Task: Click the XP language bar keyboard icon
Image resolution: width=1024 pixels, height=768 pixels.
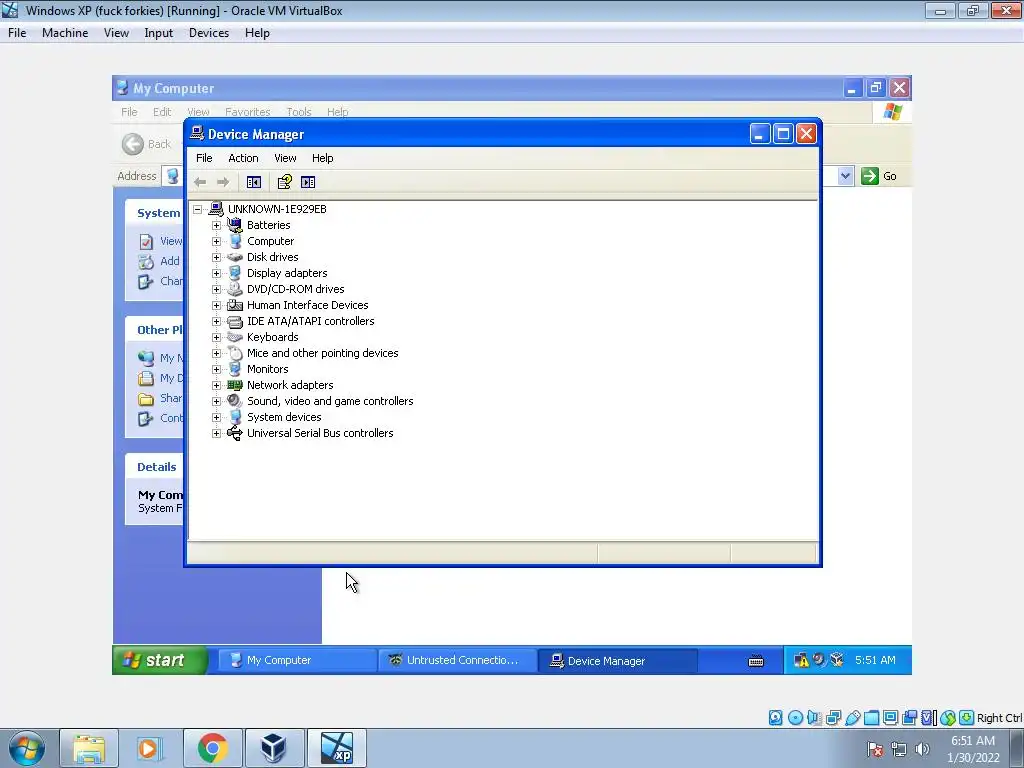Action: (756, 661)
